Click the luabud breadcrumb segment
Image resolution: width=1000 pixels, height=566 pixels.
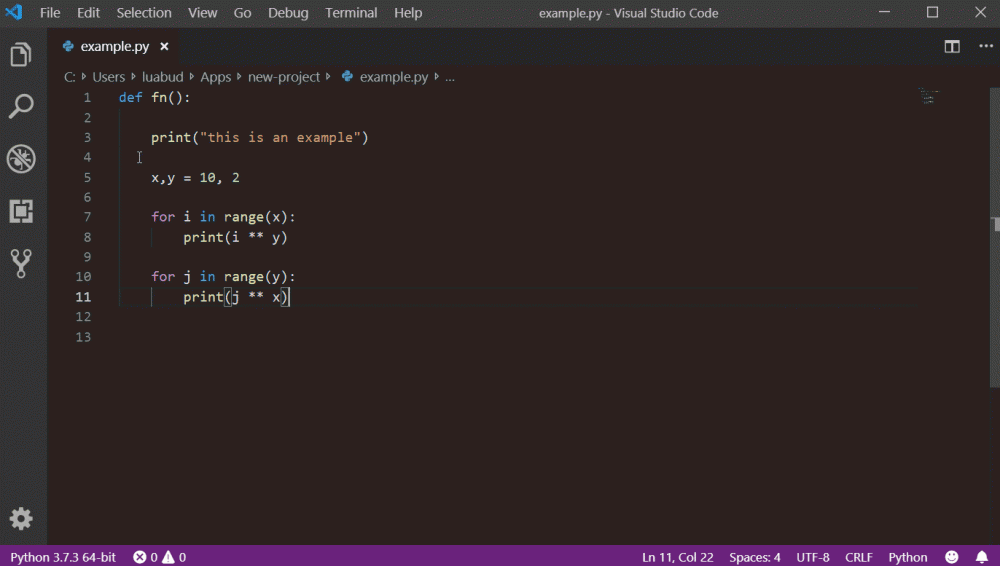[x=163, y=77]
